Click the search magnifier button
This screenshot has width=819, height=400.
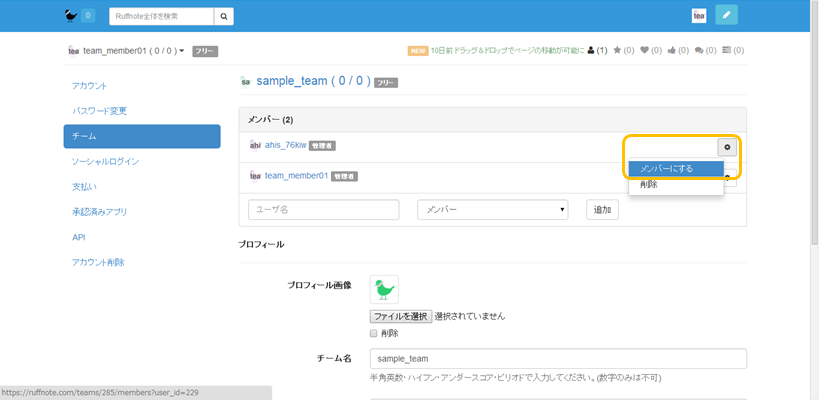tap(224, 16)
